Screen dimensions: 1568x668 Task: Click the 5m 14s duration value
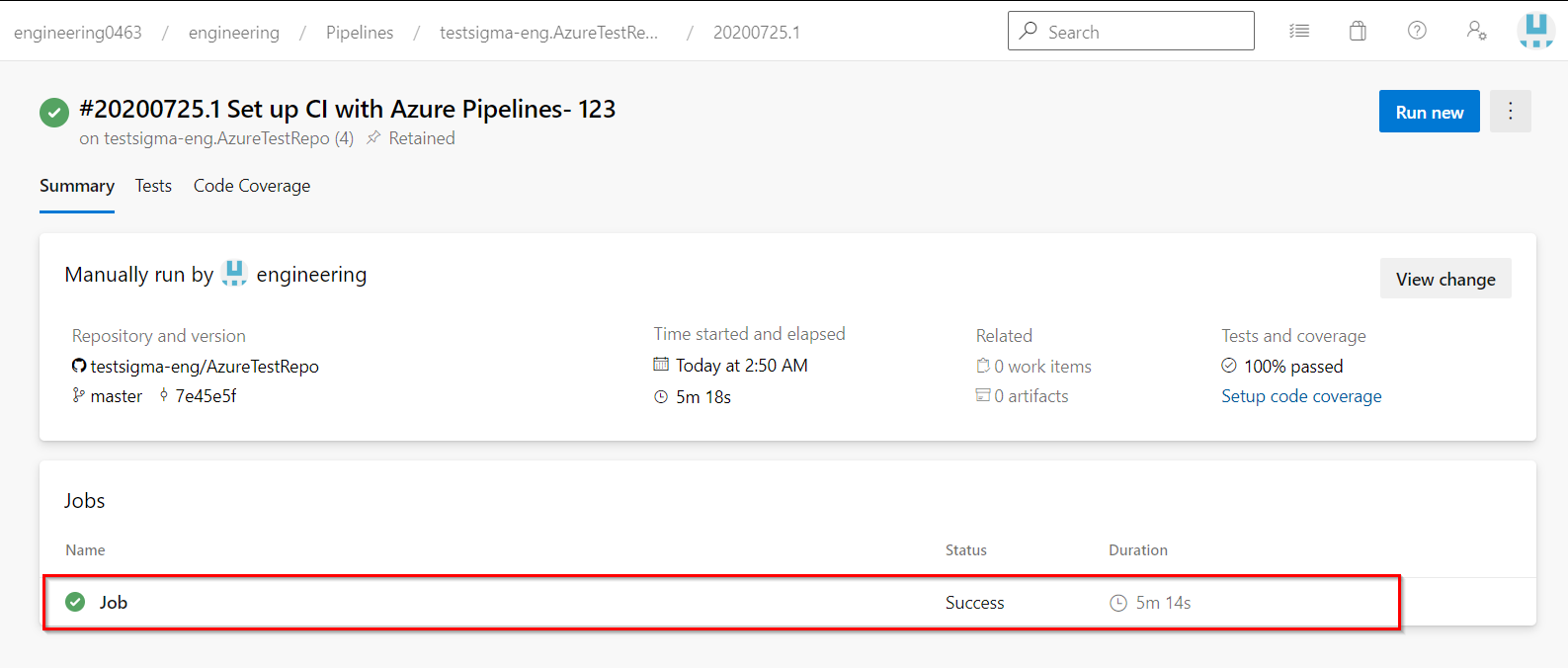click(x=1163, y=603)
